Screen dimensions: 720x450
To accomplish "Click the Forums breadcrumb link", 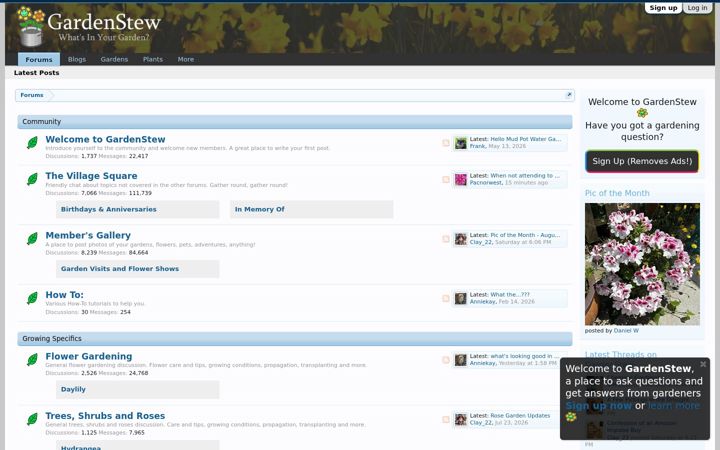I will [x=32, y=95].
